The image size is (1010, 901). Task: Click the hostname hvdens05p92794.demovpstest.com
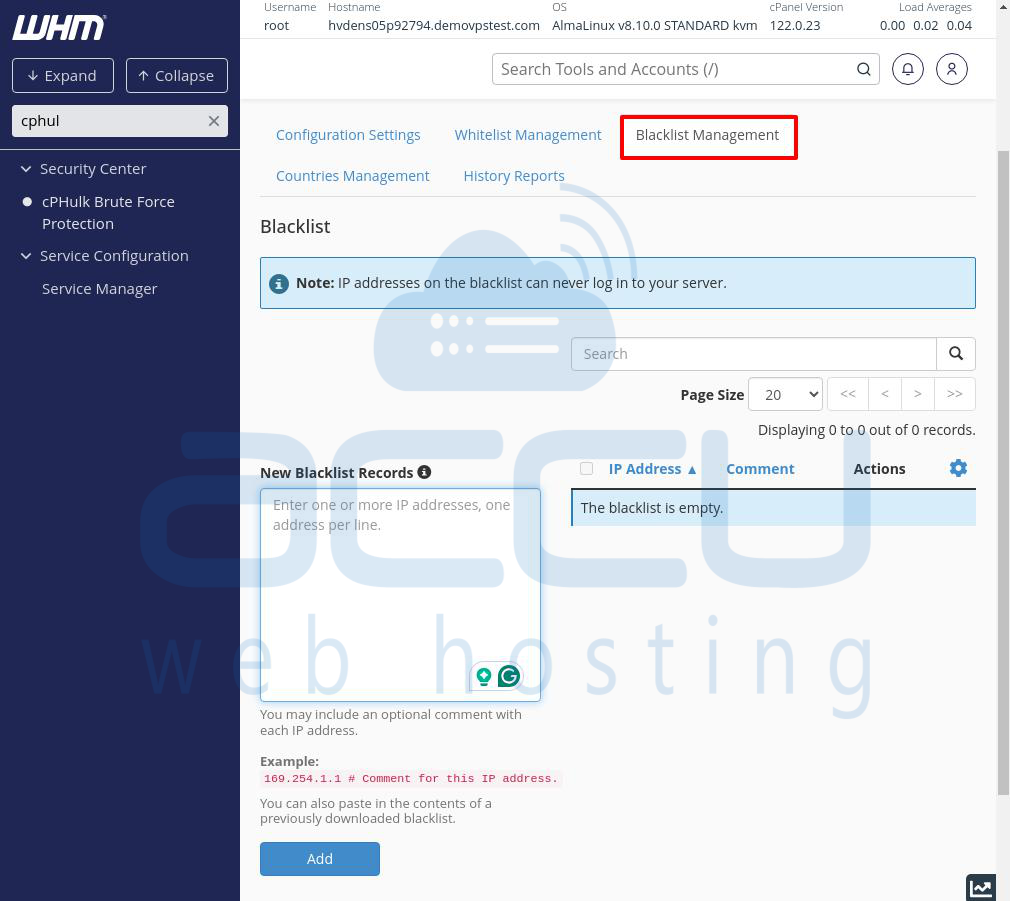click(434, 26)
